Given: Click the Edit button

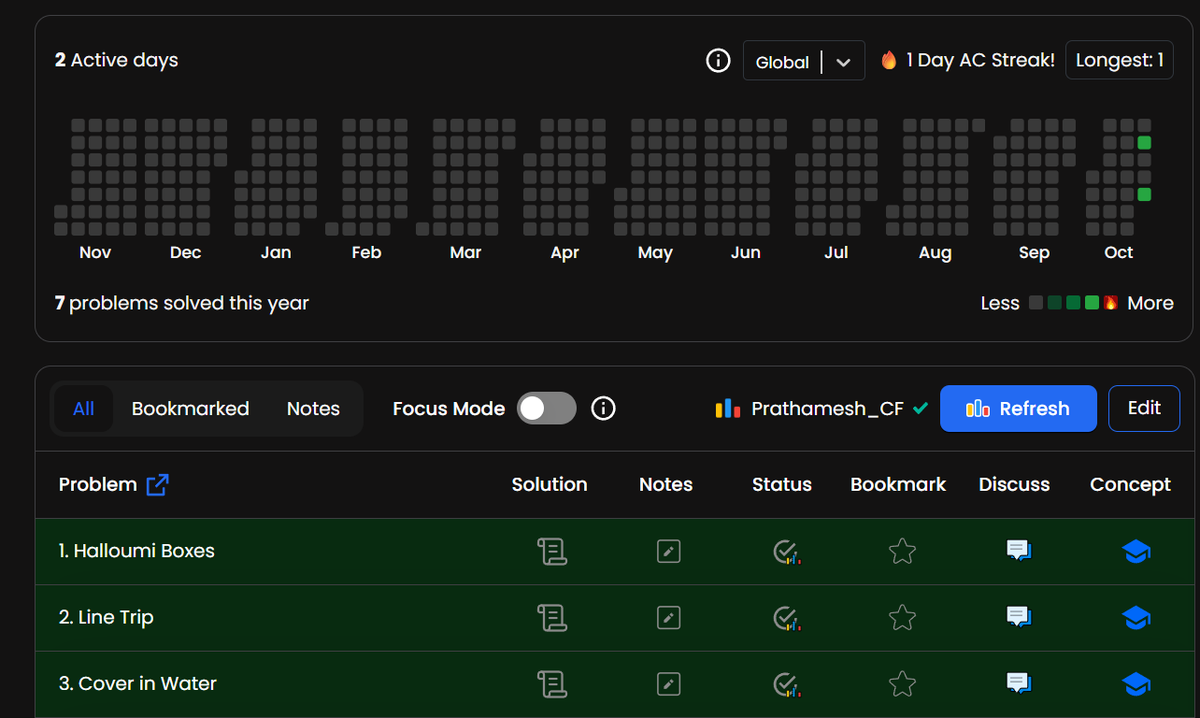Looking at the screenshot, I should [x=1144, y=408].
